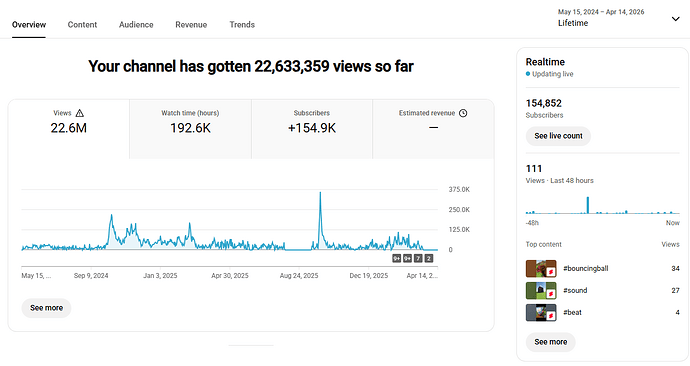Click the Apr 30, 2025 axis label
The width and height of the screenshot is (690, 366).
click(x=230, y=276)
